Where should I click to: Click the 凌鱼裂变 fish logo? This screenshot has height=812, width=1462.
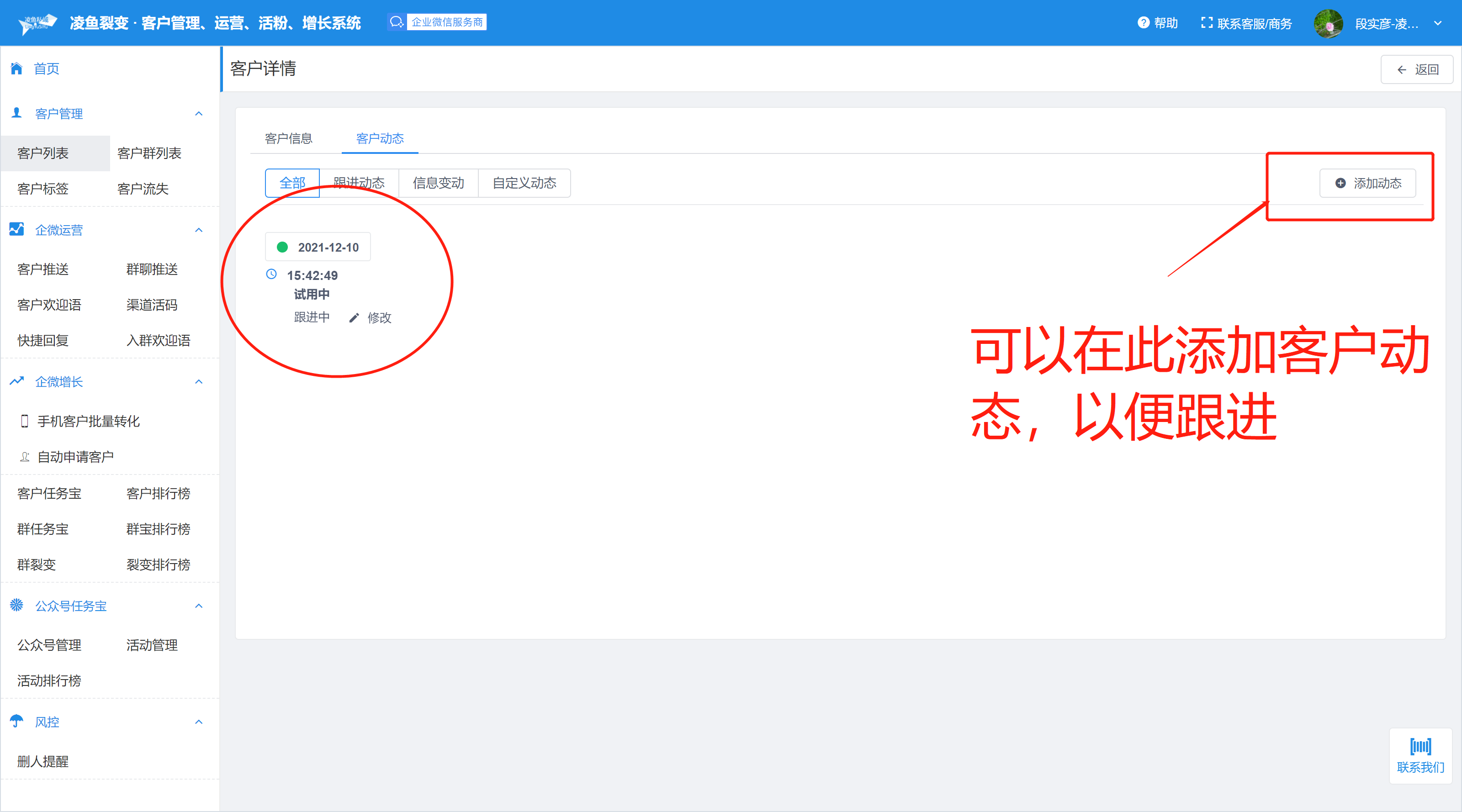point(37,23)
